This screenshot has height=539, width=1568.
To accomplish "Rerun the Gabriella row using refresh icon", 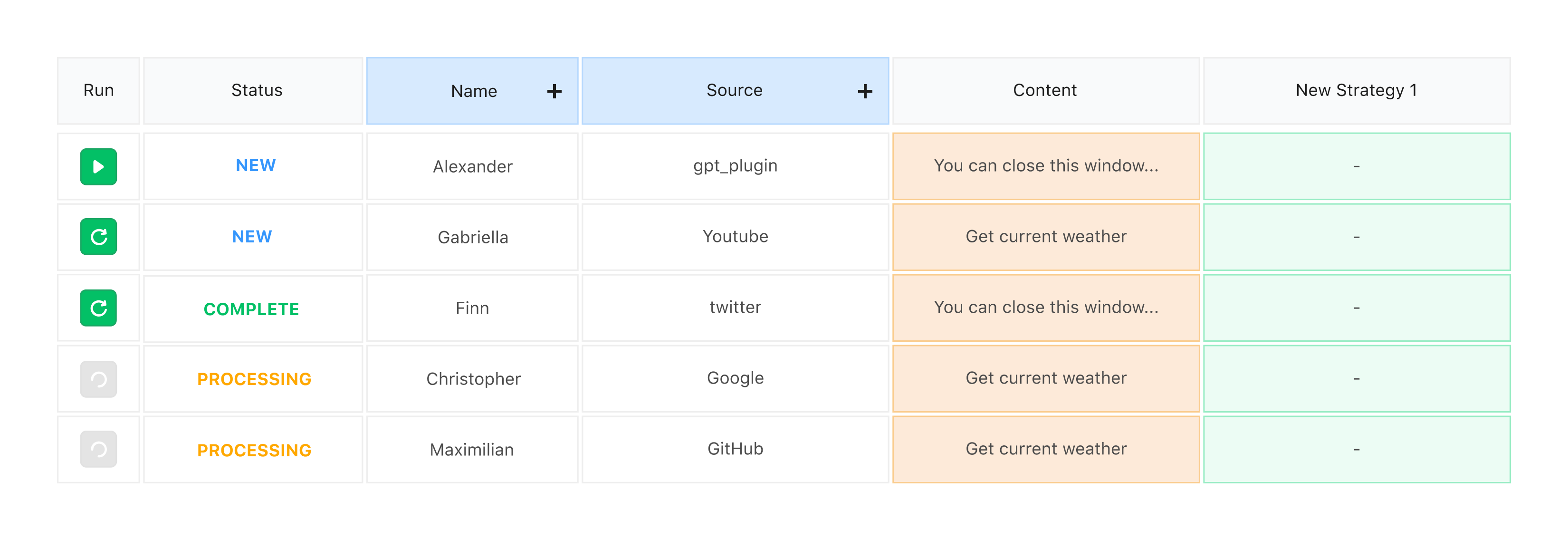I will point(99,237).
